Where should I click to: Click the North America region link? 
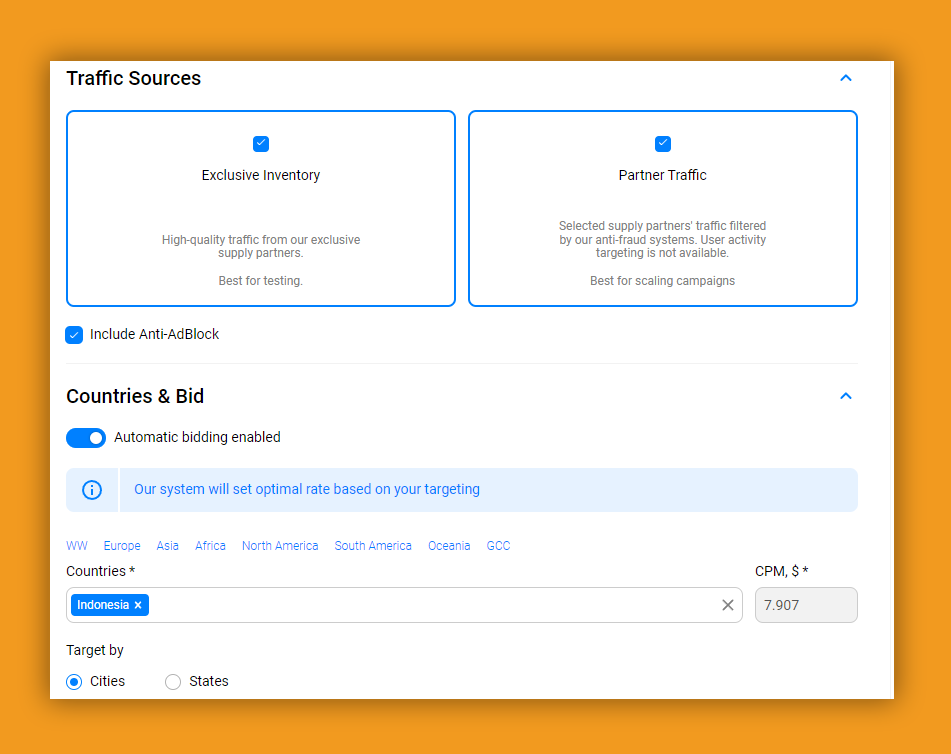(280, 546)
